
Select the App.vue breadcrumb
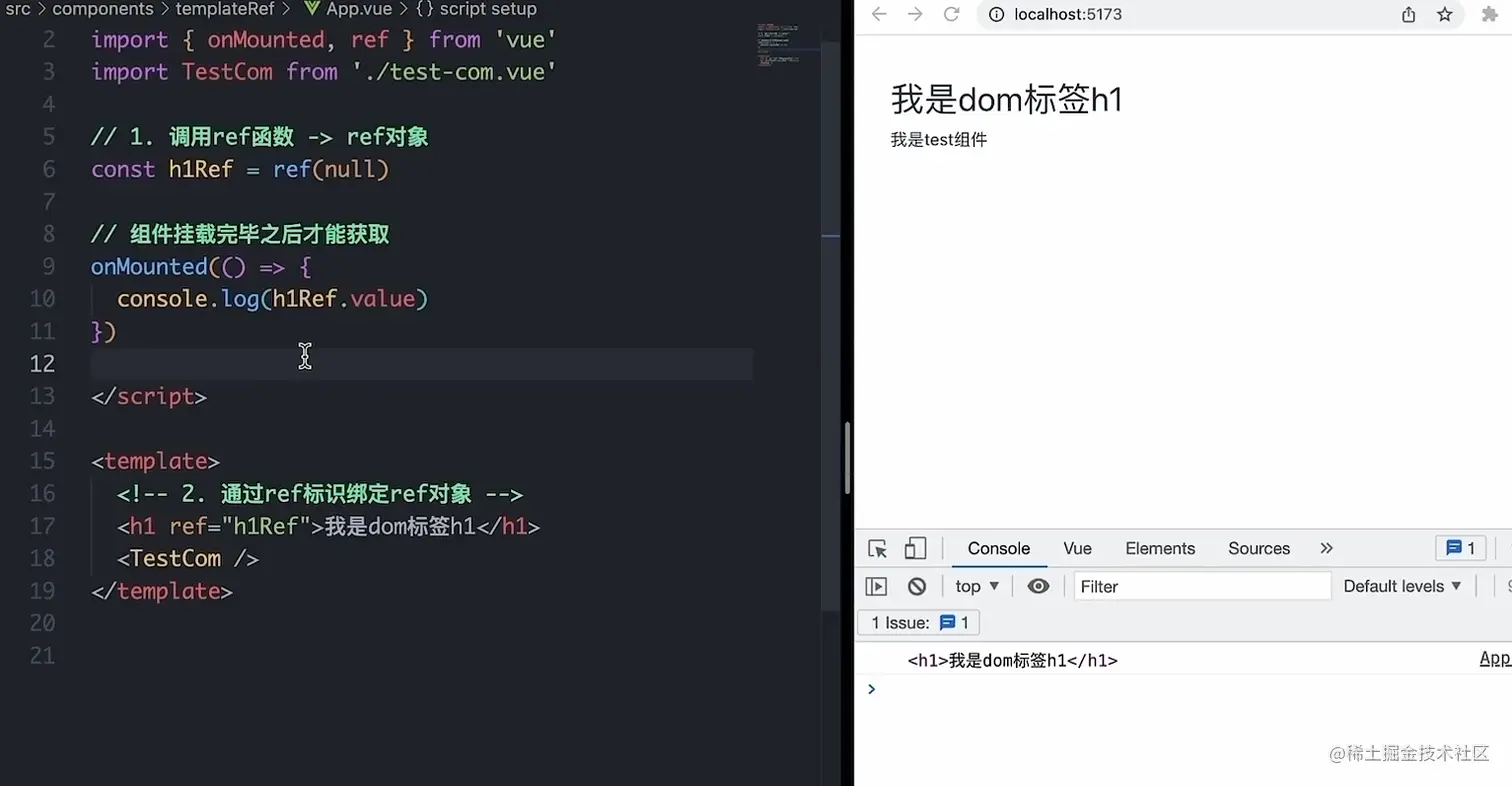347,9
